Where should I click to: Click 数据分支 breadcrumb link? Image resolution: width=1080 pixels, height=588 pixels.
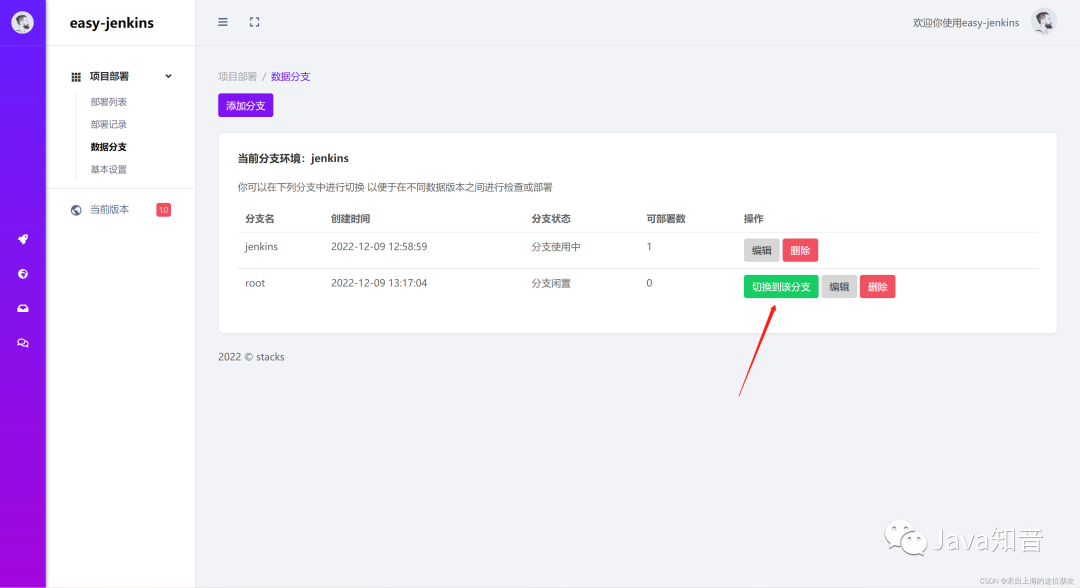pos(290,76)
